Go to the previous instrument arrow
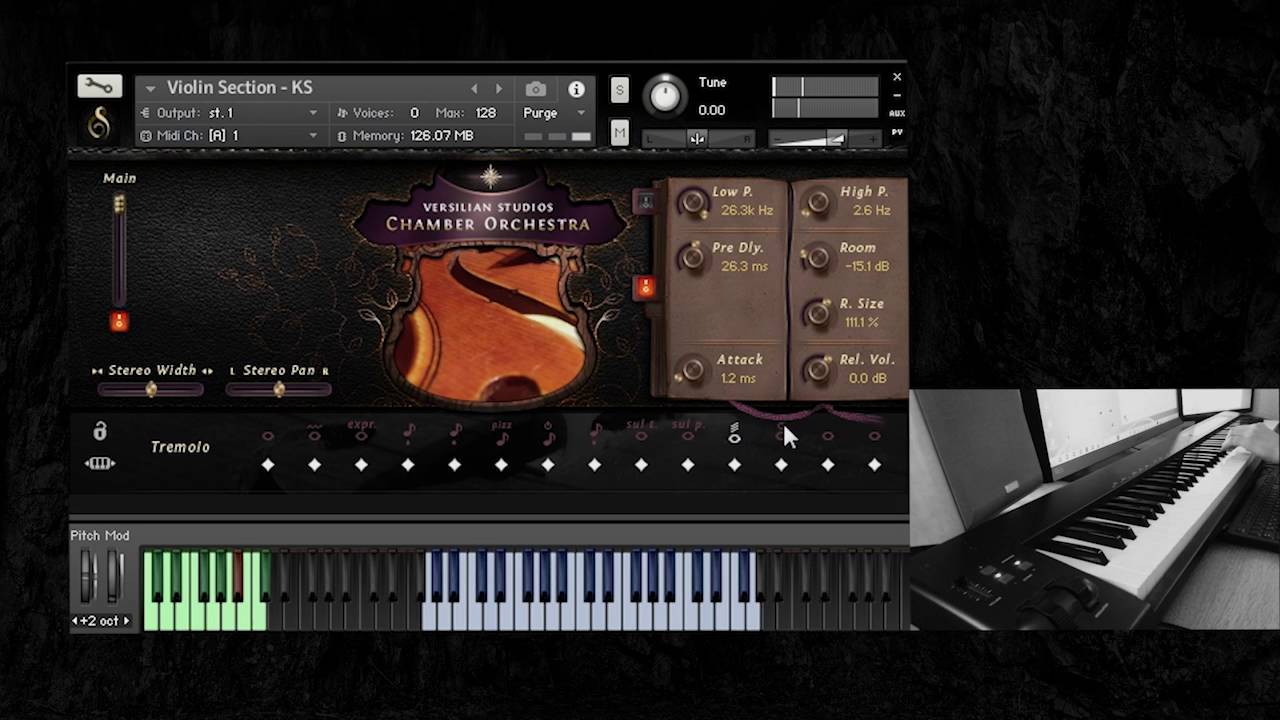Viewport: 1280px width, 720px height. [x=474, y=89]
